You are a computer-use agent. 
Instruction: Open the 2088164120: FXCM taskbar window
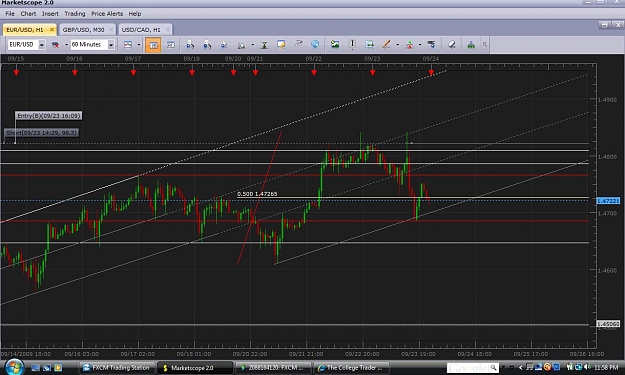tap(273, 368)
